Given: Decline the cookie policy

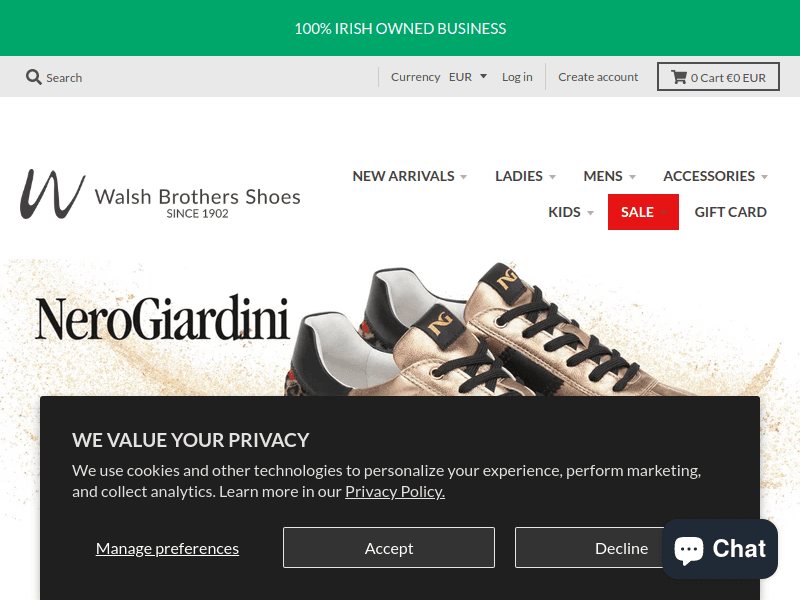Looking at the screenshot, I should pos(621,547).
